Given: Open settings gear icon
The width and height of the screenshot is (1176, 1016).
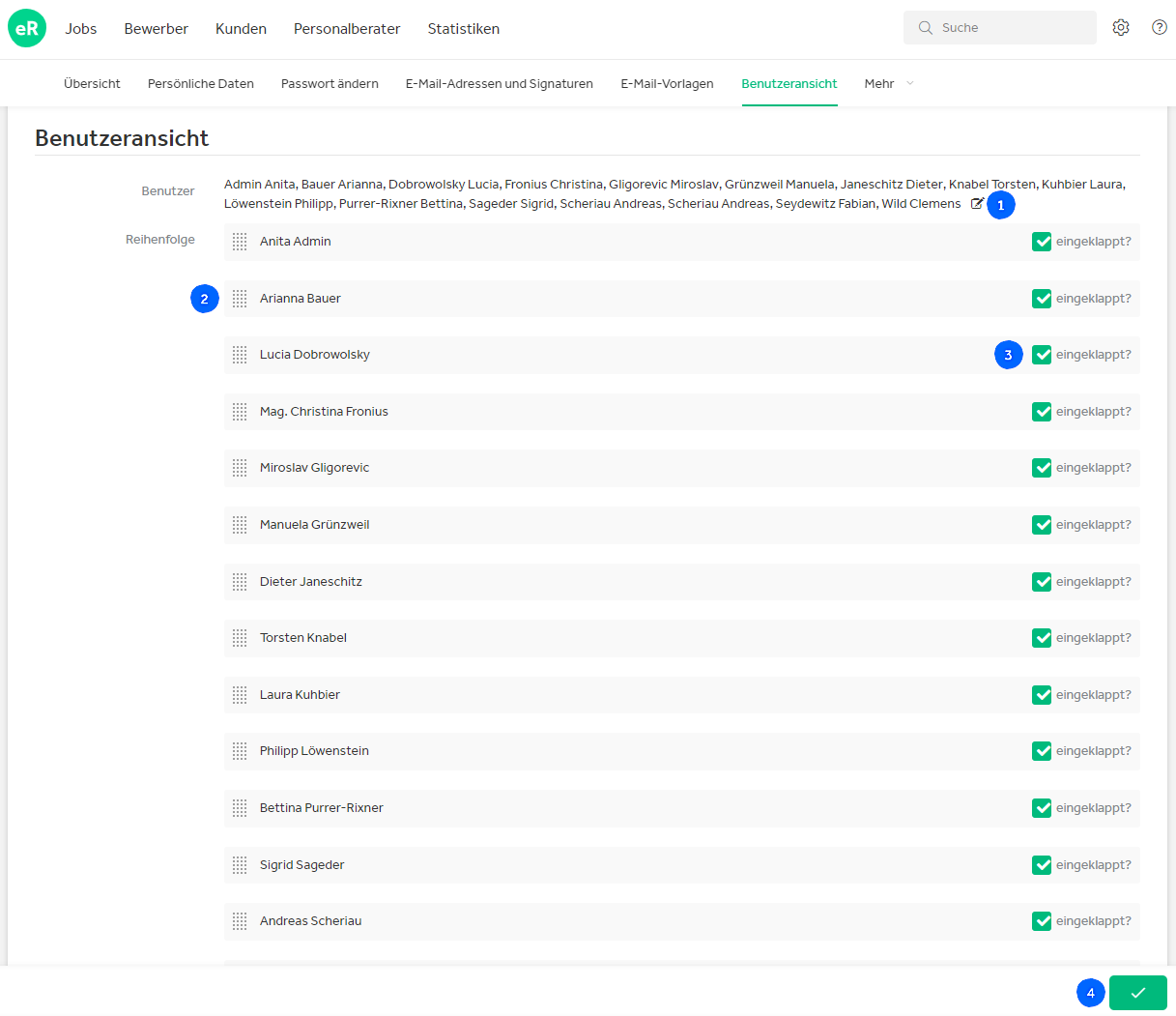Looking at the screenshot, I should click(1121, 28).
